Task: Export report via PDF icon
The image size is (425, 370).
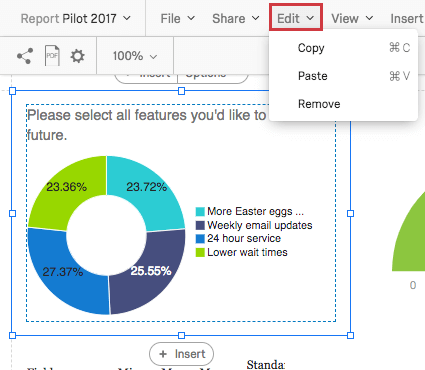Action: (x=52, y=56)
